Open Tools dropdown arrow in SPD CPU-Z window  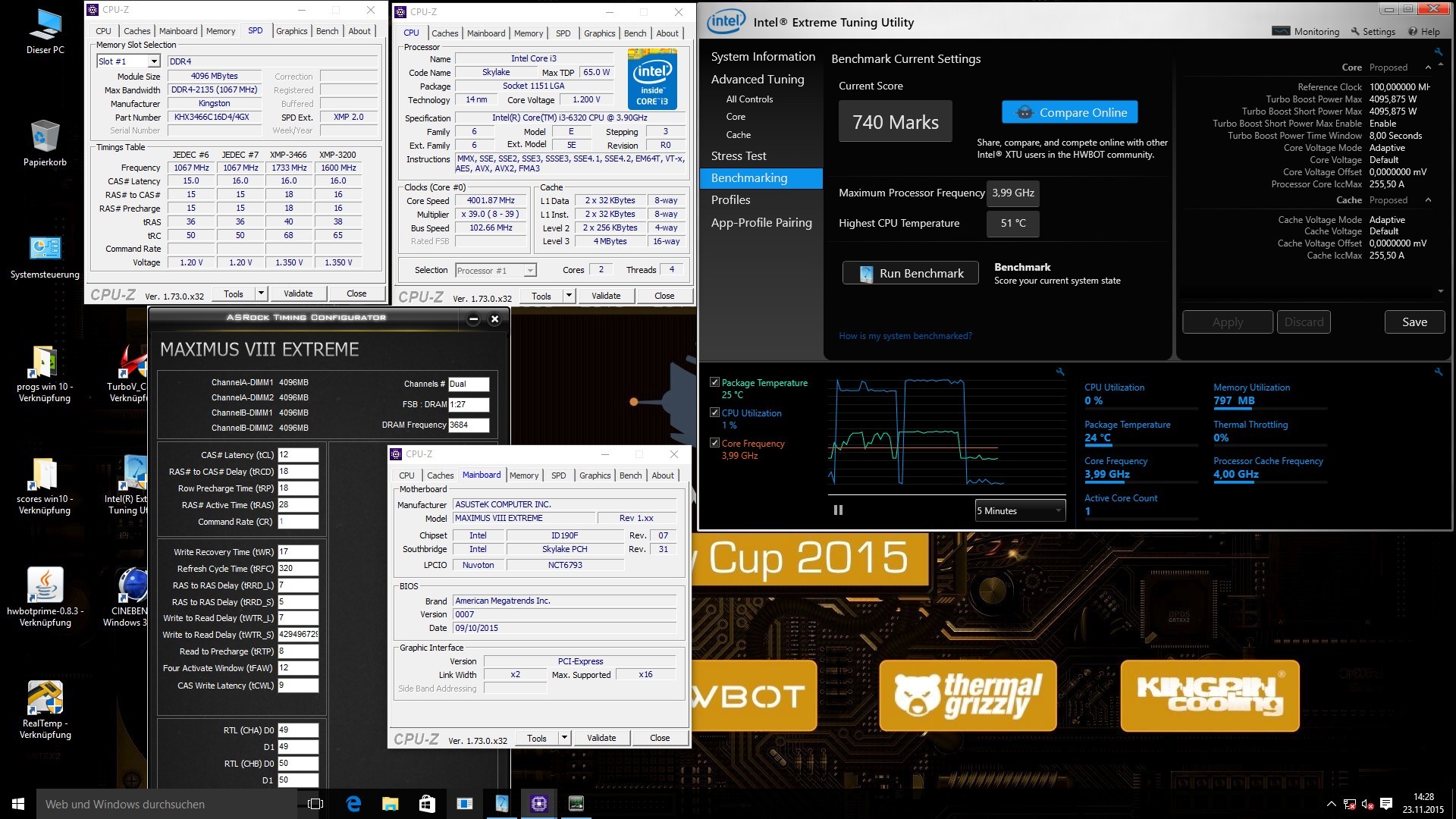[x=261, y=293]
